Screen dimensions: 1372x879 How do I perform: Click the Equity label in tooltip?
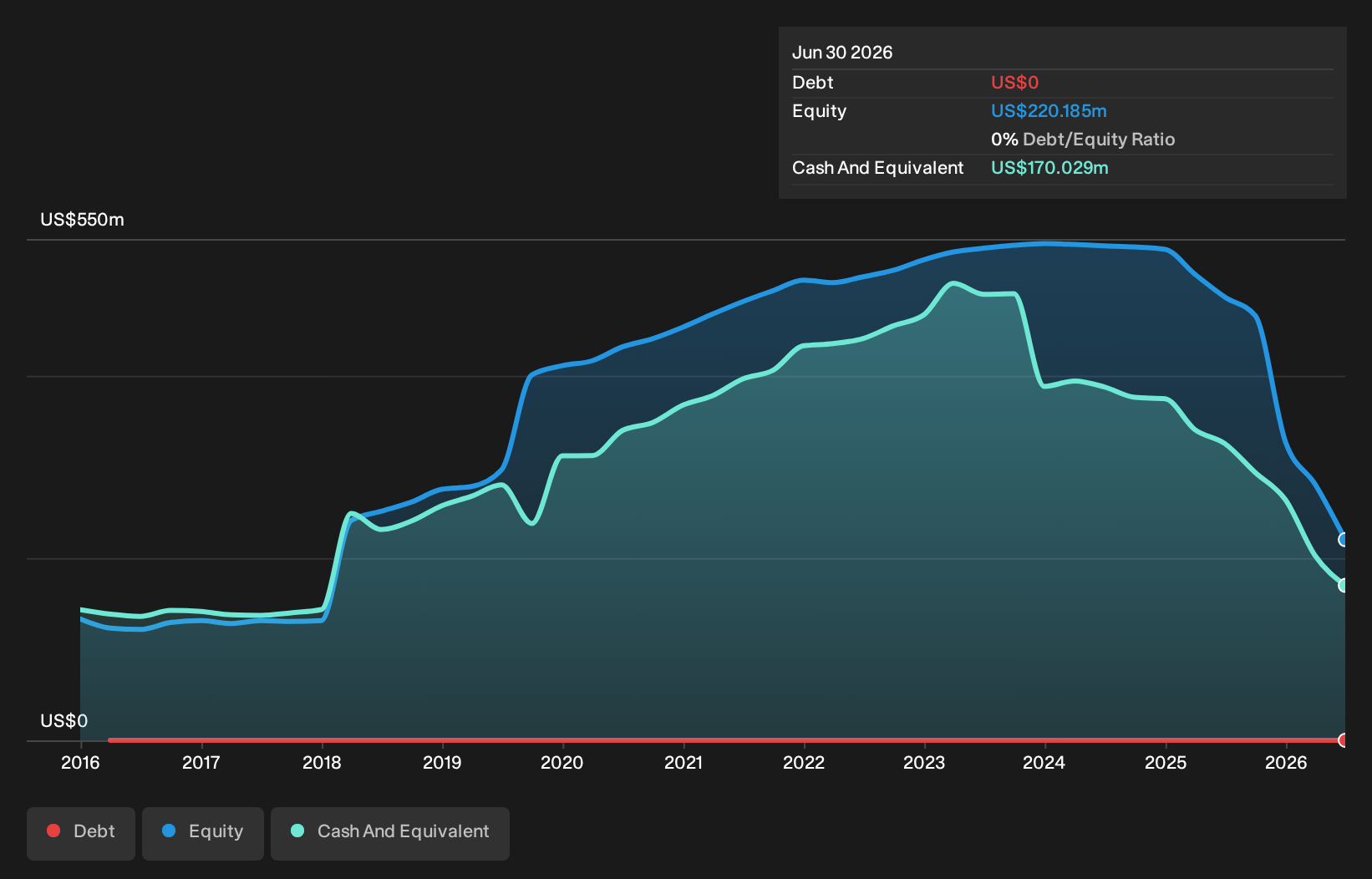(x=819, y=111)
